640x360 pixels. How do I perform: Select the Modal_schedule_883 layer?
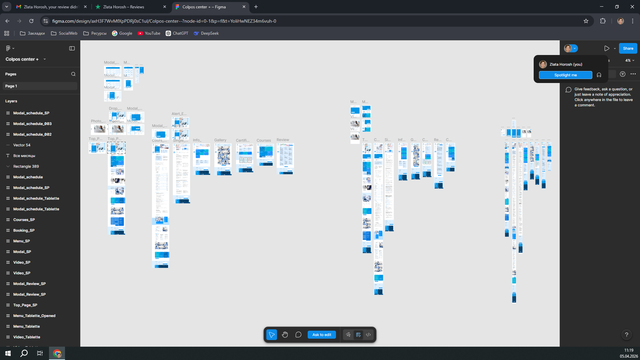click(x=32, y=124)
